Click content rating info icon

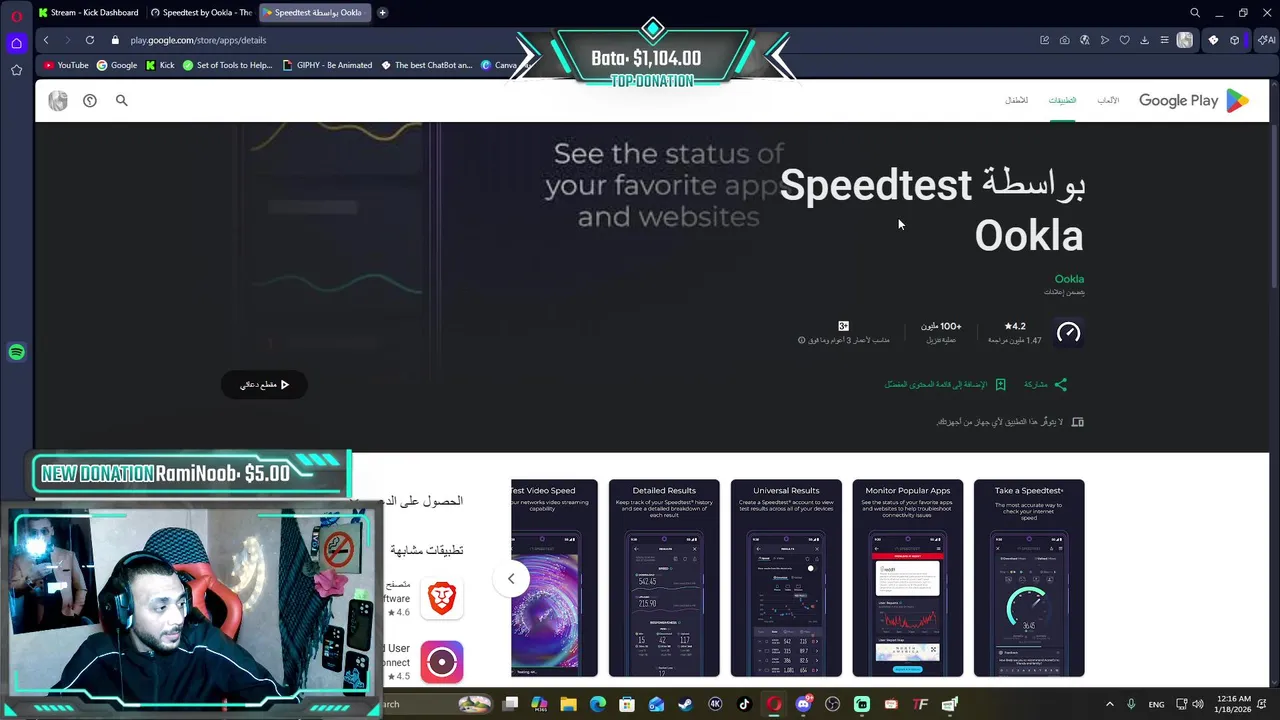801,340
